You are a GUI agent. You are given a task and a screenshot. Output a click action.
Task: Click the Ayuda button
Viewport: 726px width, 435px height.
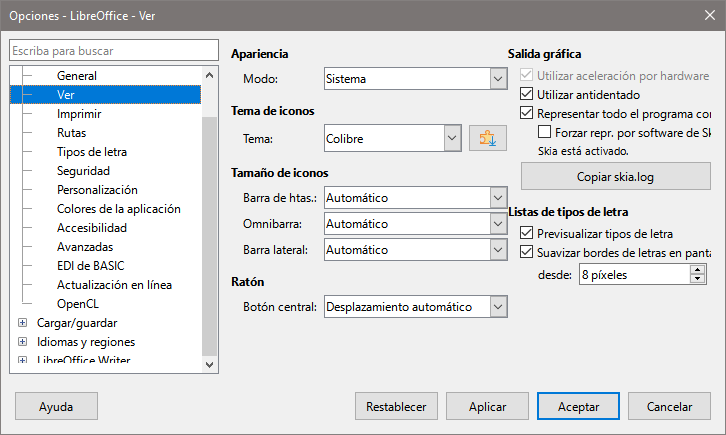56,406
